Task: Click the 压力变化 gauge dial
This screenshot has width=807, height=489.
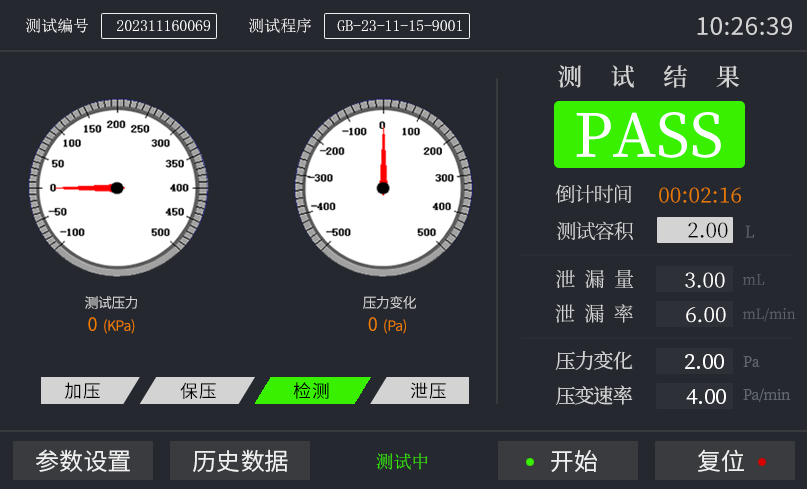Action: click(382, 187)
